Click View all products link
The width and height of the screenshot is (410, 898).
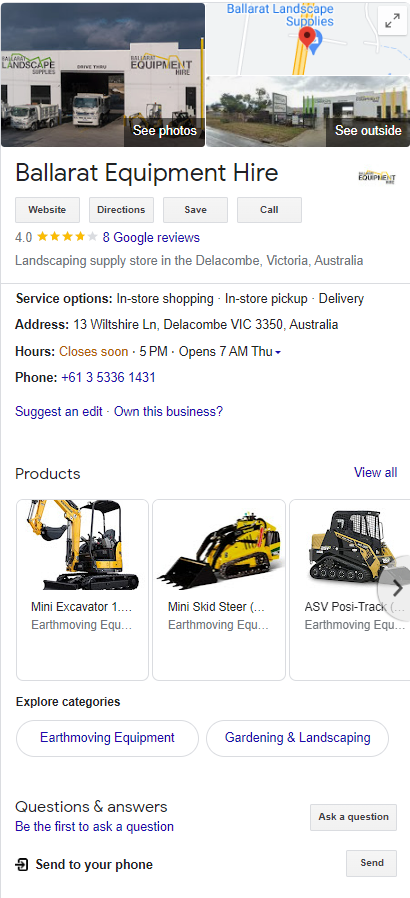click(x=376, y=472)
